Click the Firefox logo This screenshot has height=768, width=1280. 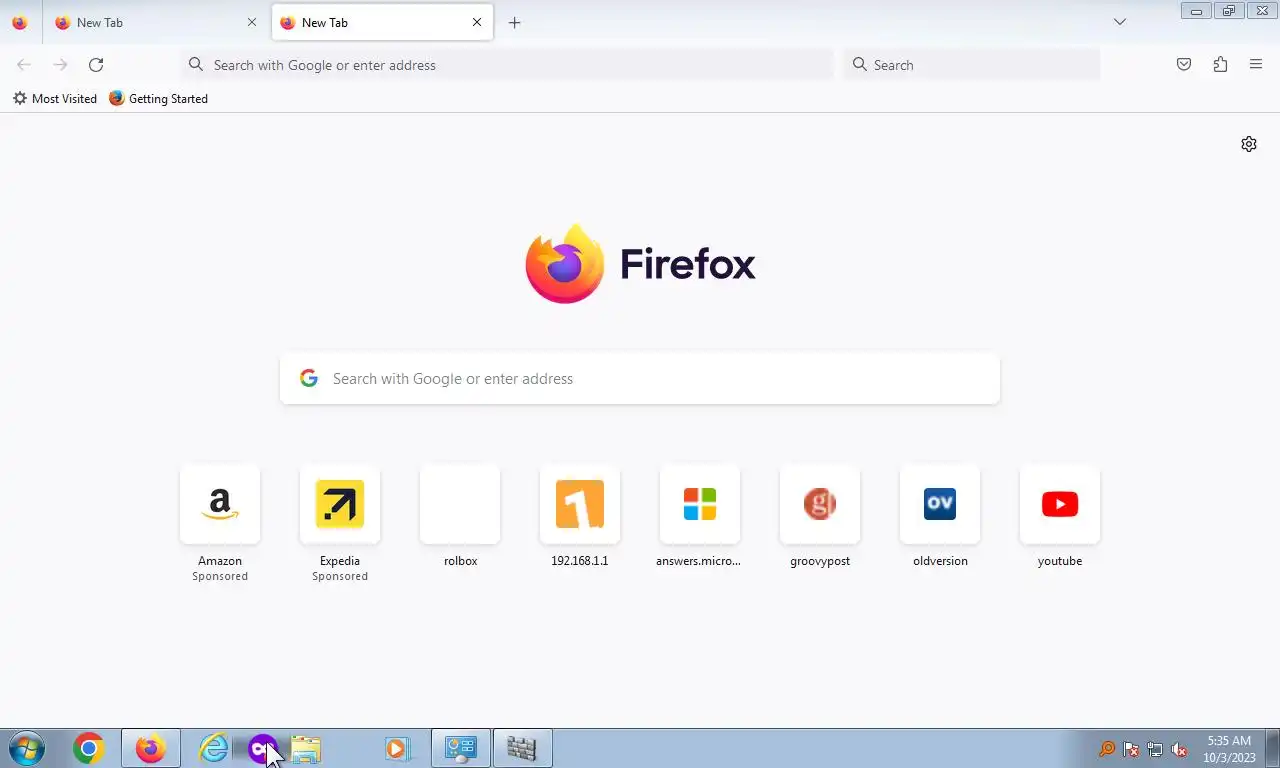(640, 264)
